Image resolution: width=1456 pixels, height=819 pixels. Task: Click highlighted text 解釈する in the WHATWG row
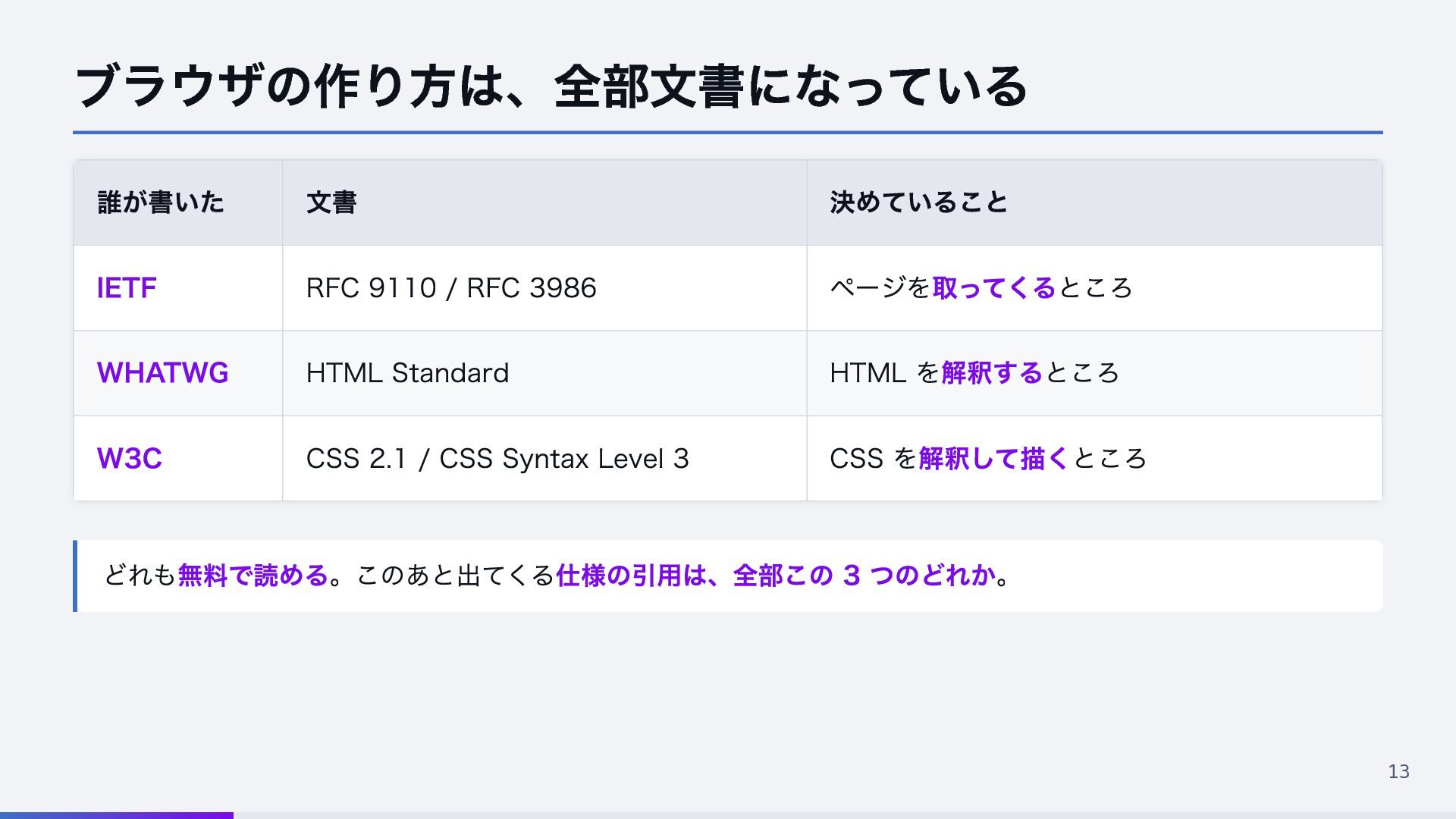[x=993, y=373]
